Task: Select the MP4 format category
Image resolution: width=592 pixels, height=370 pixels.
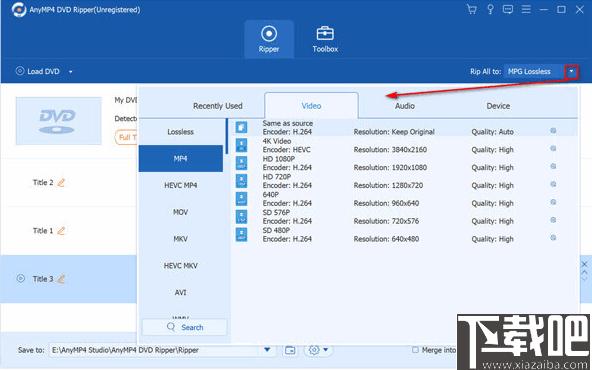Action: pyautogui.click(x=180, y=159)
